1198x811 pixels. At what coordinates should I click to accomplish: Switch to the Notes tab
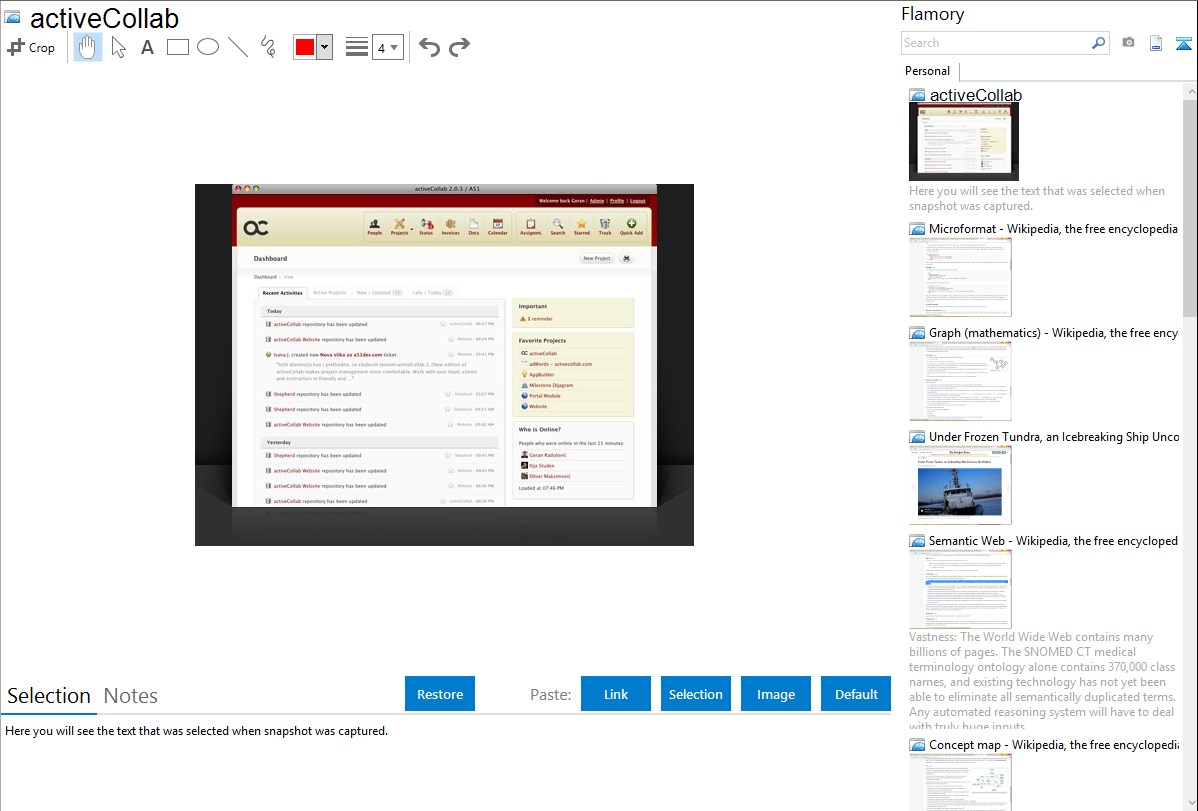click(x=131, y=696)
